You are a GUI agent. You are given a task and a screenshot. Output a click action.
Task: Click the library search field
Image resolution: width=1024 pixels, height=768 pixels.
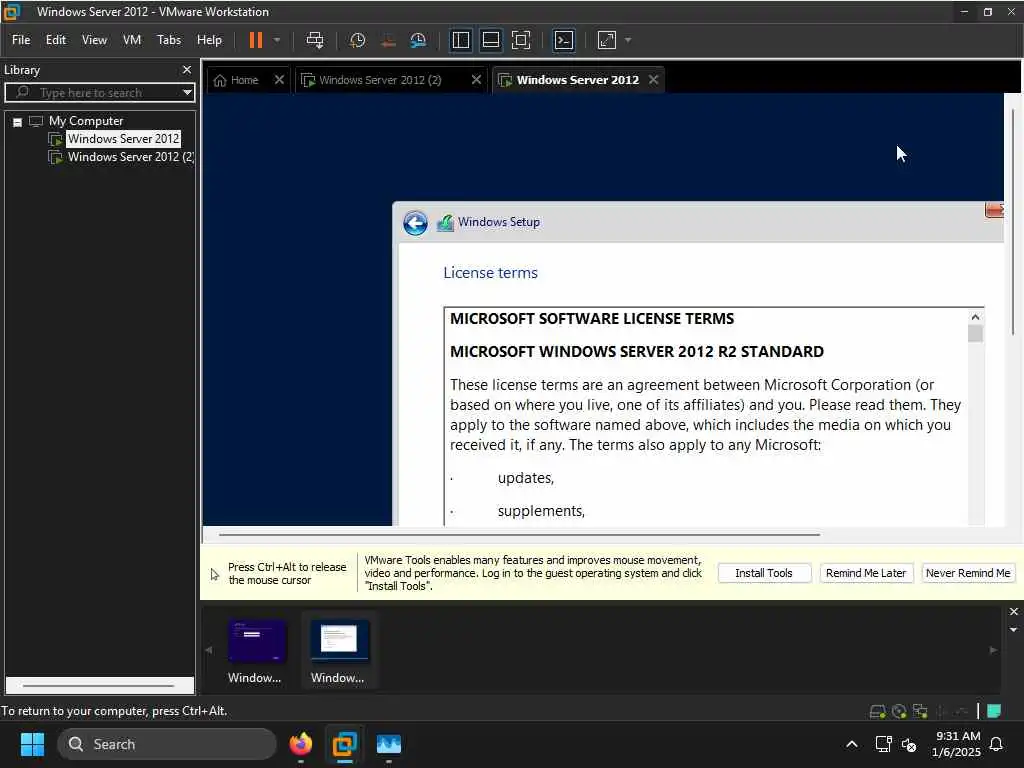(93, 92)
